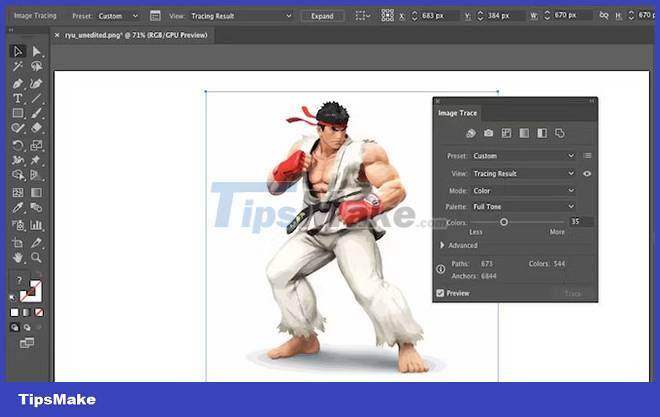Enable Draw Behind mode
Screen dimensions: 660x417
pos(27,327)
